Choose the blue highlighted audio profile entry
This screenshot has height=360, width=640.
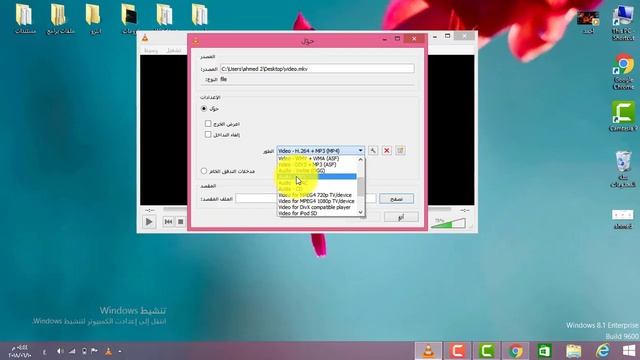317,176
